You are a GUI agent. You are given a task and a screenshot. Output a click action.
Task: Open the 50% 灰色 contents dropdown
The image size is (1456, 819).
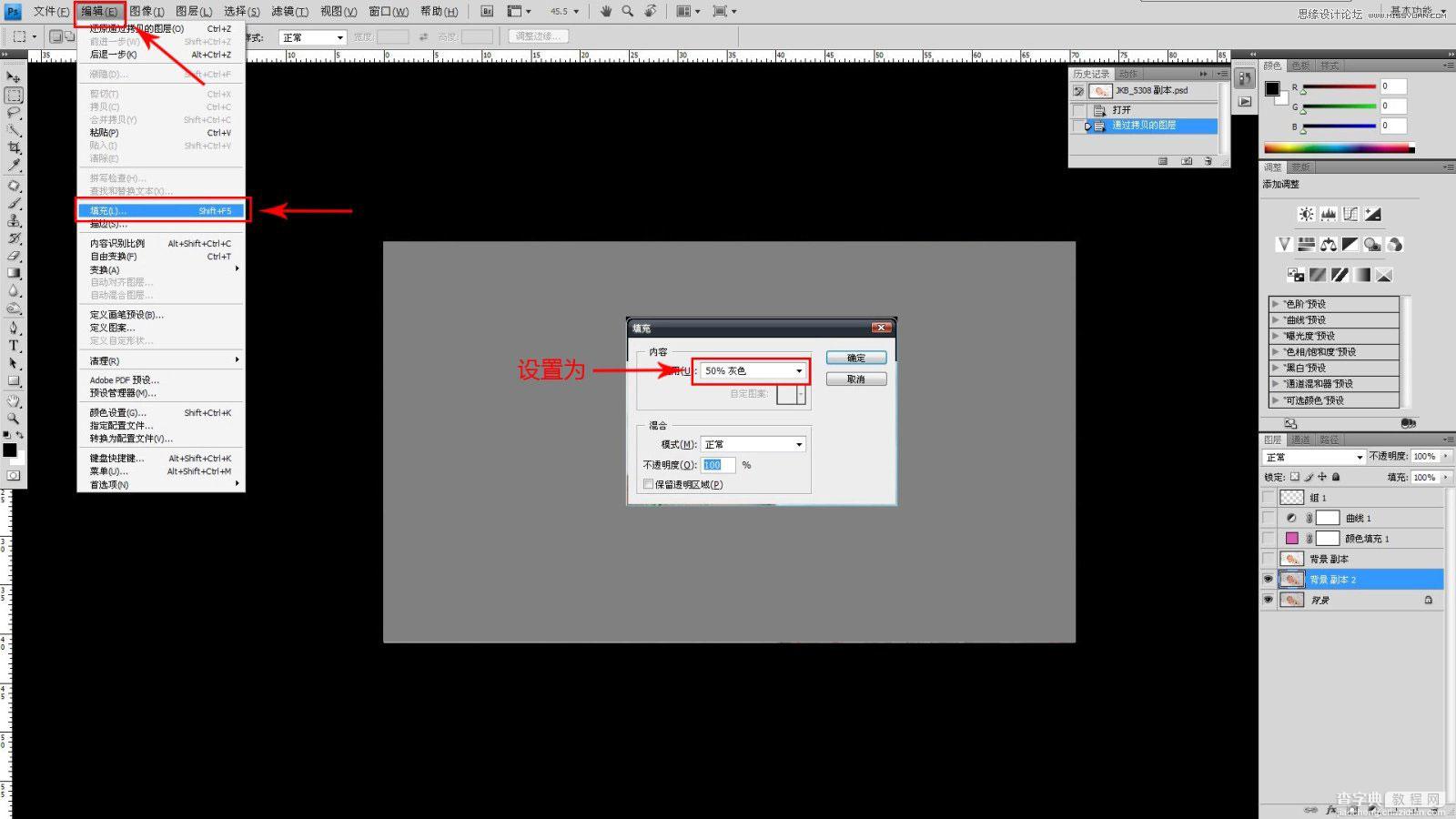(753, 370)
